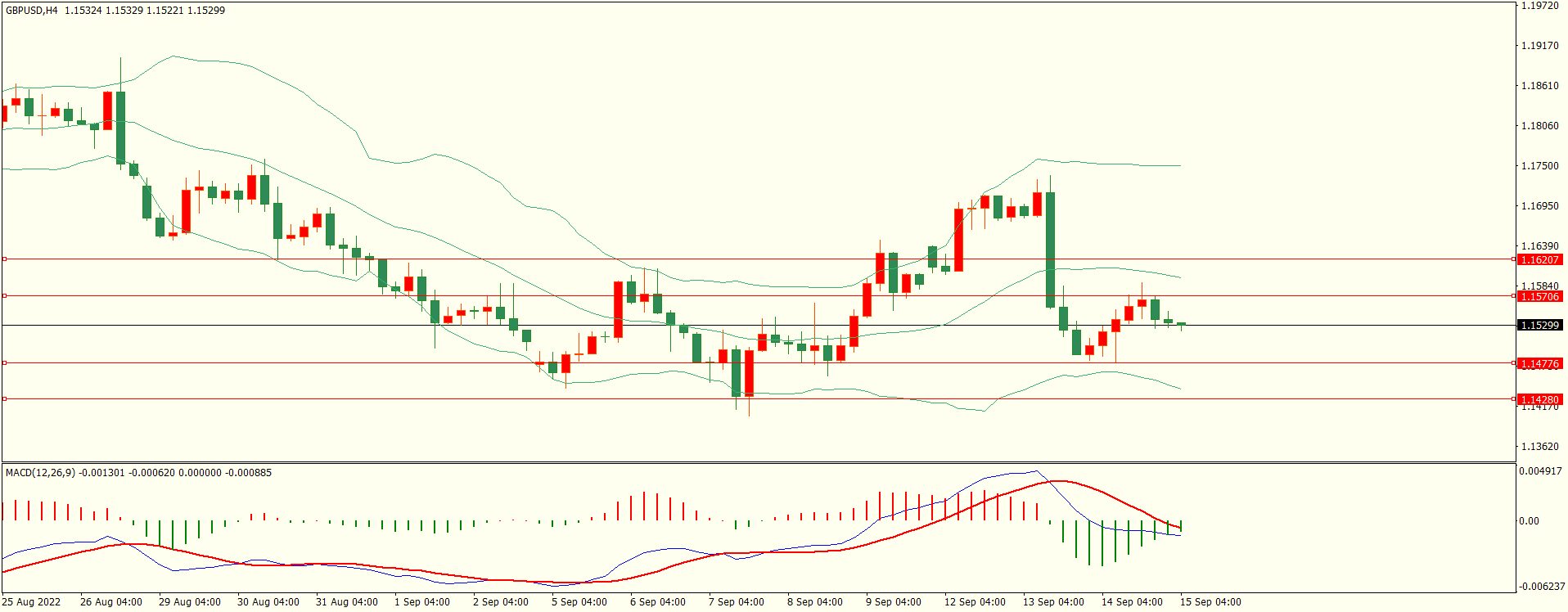Click the 1.19720 top price axis label
The height and width of the screenshot is (612, 1568).
[1539, 6]
